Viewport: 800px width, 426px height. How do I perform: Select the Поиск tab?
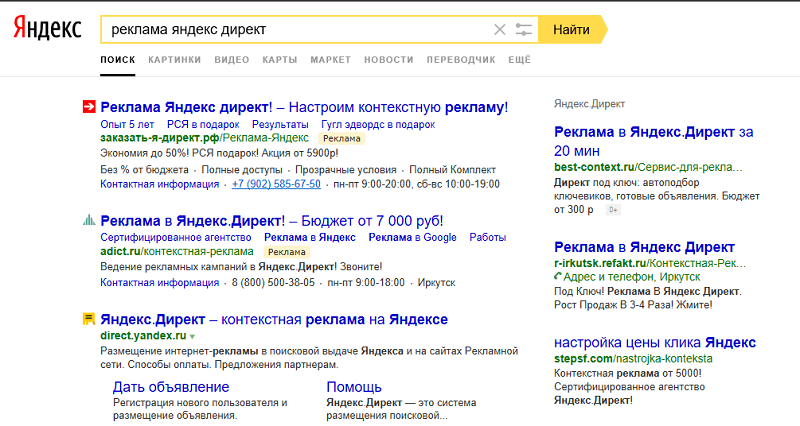pos(118,60)
